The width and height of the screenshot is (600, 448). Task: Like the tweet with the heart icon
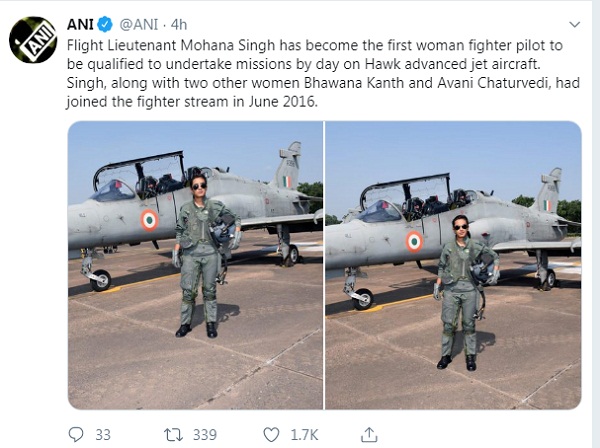pyautogui.click(x=271, y=434)
